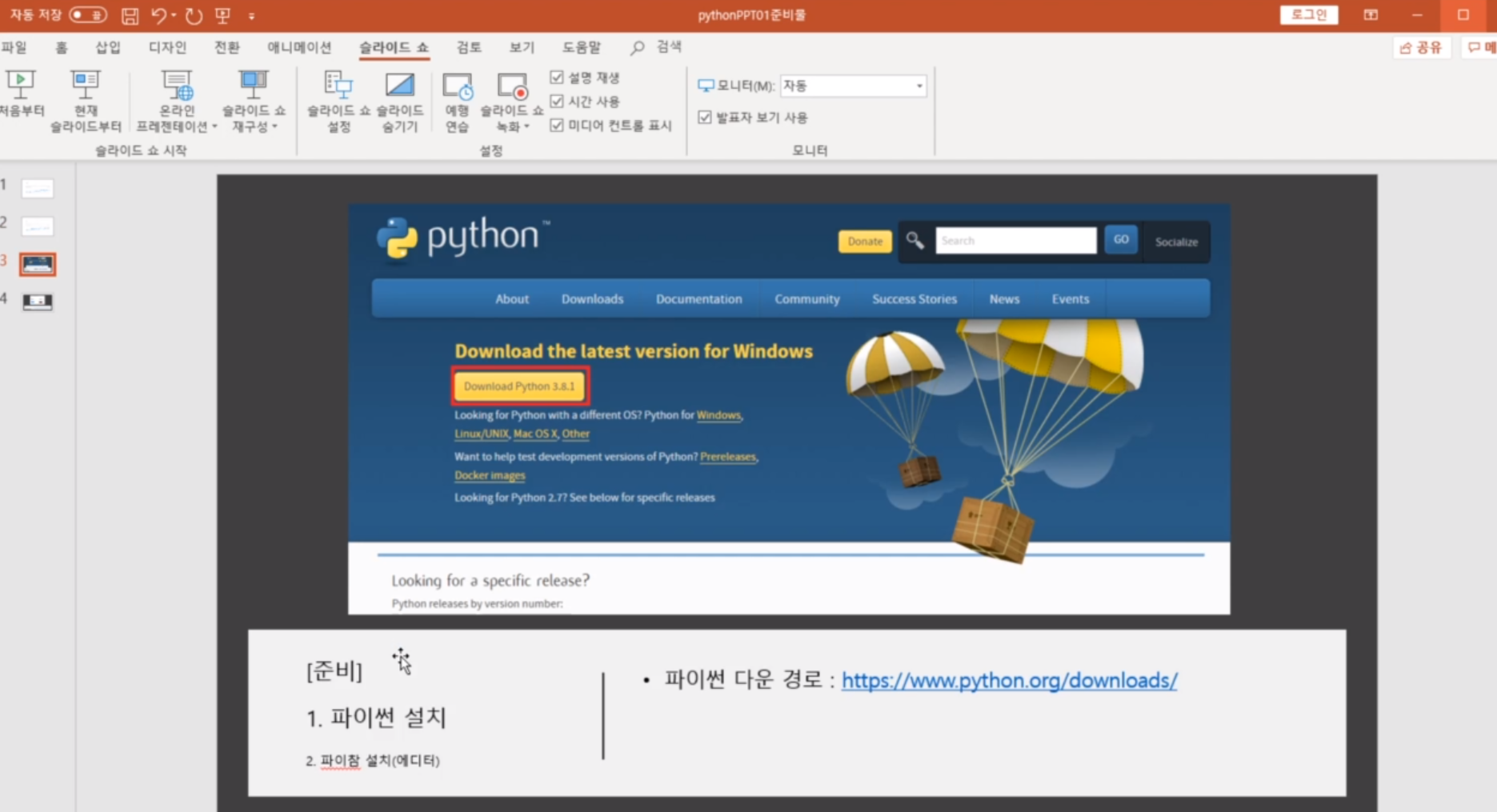Screen dimensions: 1497x812
Task: Click the search text field in ribbon
Action: [669, 47]
